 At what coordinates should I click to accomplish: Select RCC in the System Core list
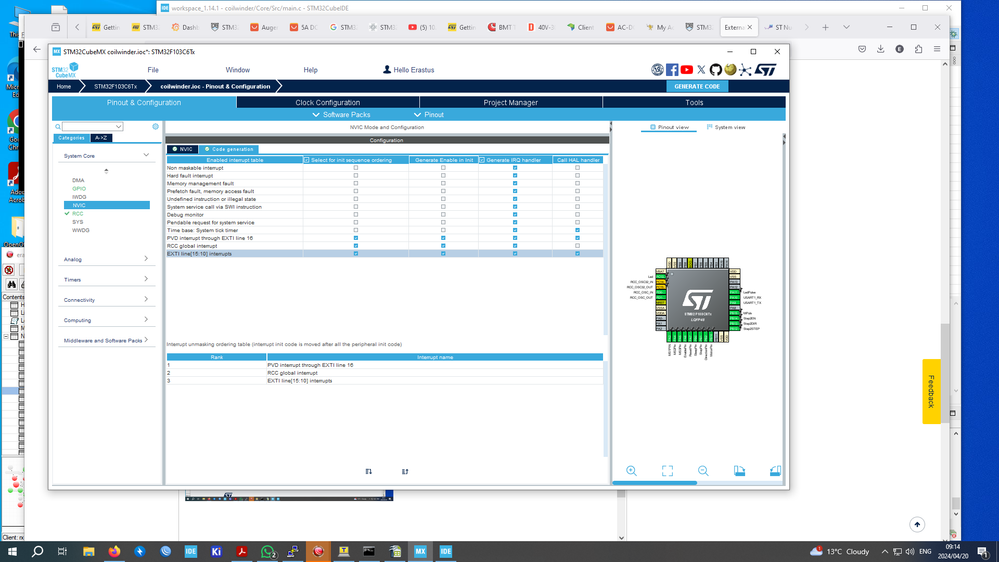click(x=78, y=213)
